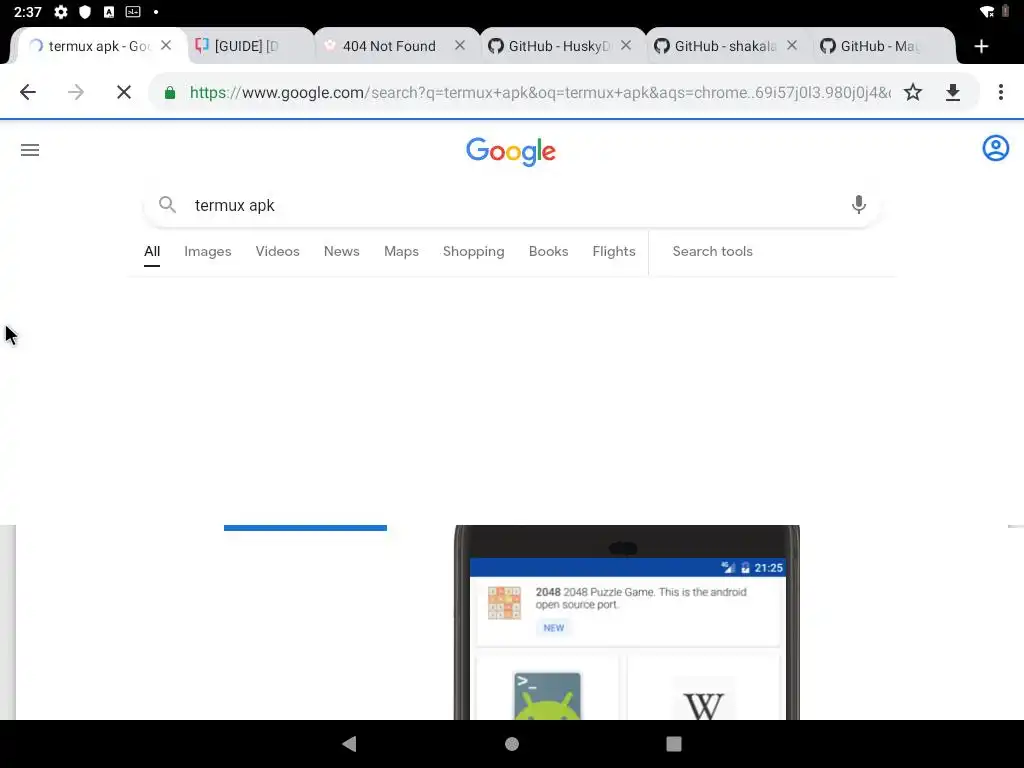
Task: Show Videos search results
Action: click(278, 251)
